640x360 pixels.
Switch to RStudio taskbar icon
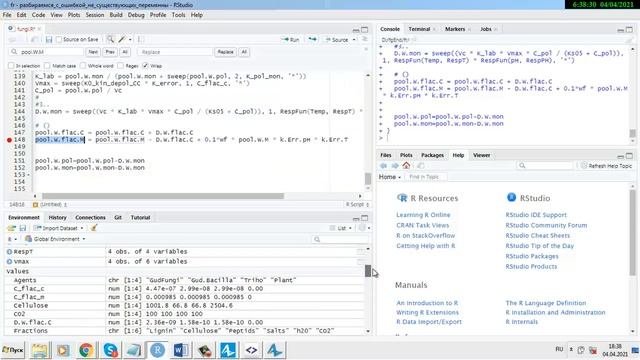(157, 350)
